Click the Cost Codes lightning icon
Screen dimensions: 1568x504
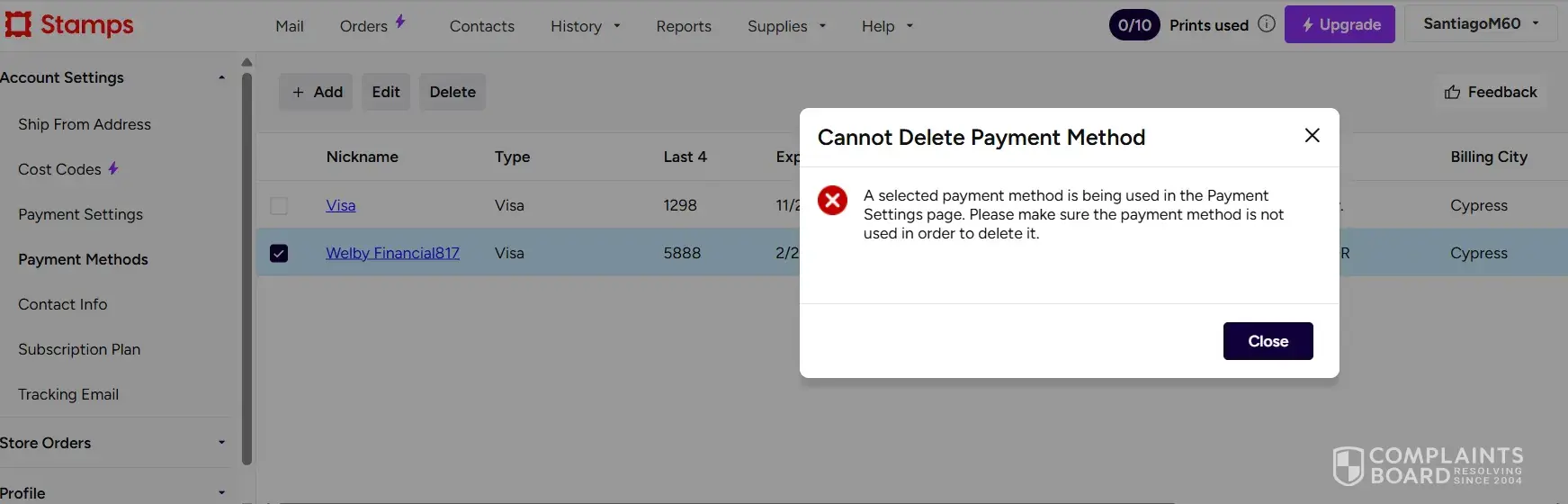coord(113,168)
